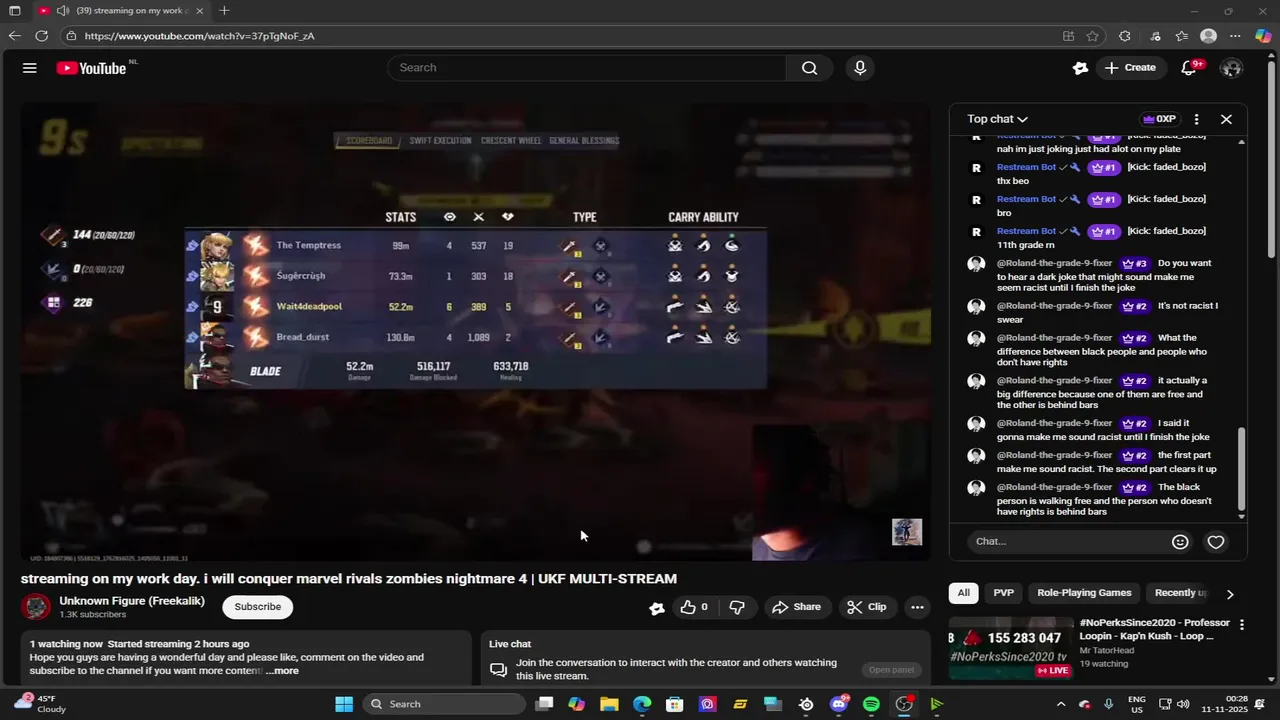Open chat options three-dot menu
Viewport: 1280px width, 720px height.
coord(1196,119)
